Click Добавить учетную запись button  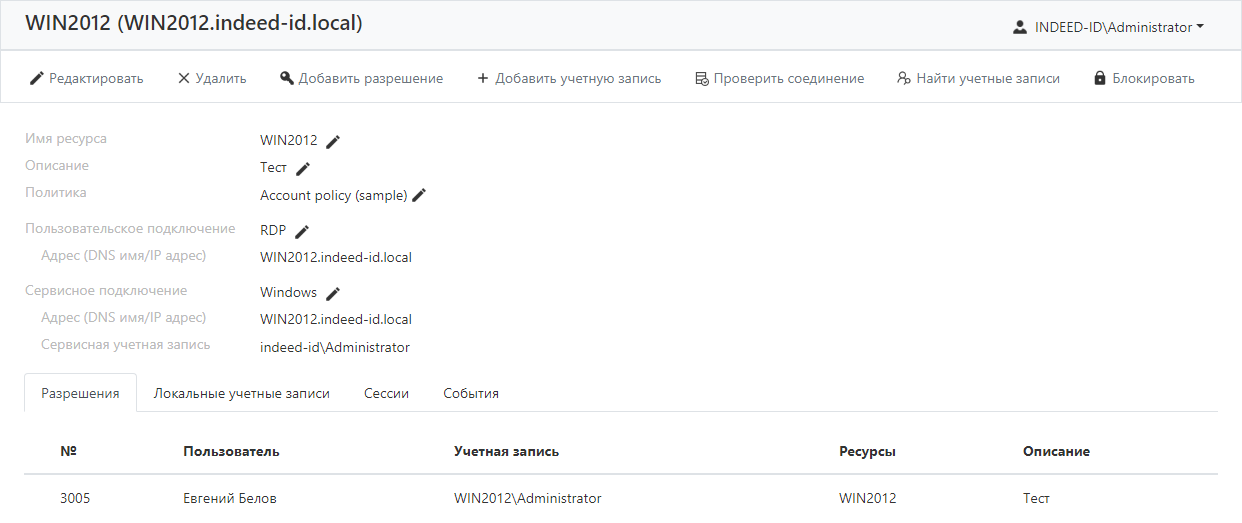point(569,78)
